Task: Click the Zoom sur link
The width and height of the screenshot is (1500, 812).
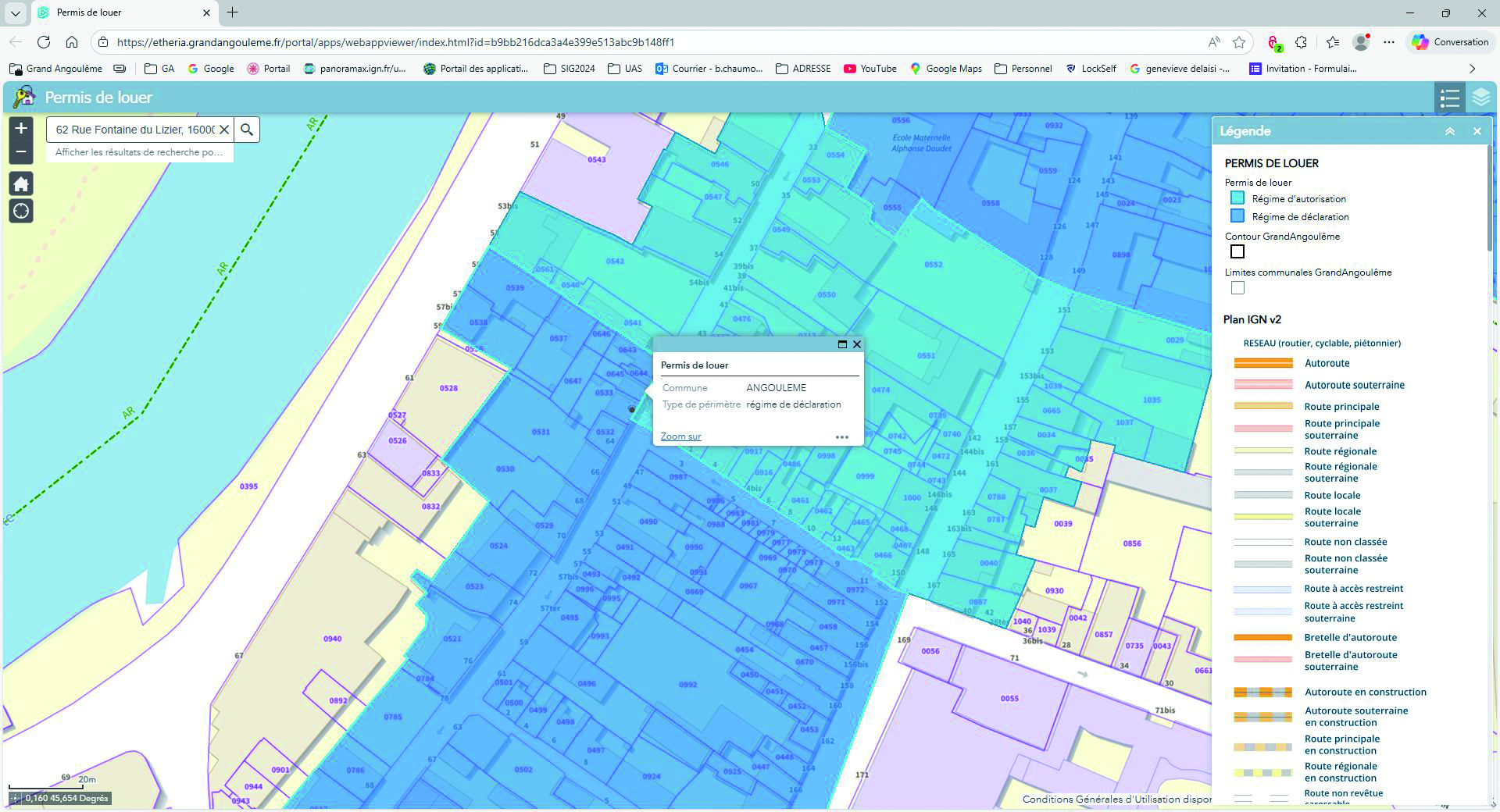Action: click(x=680, y=436)
